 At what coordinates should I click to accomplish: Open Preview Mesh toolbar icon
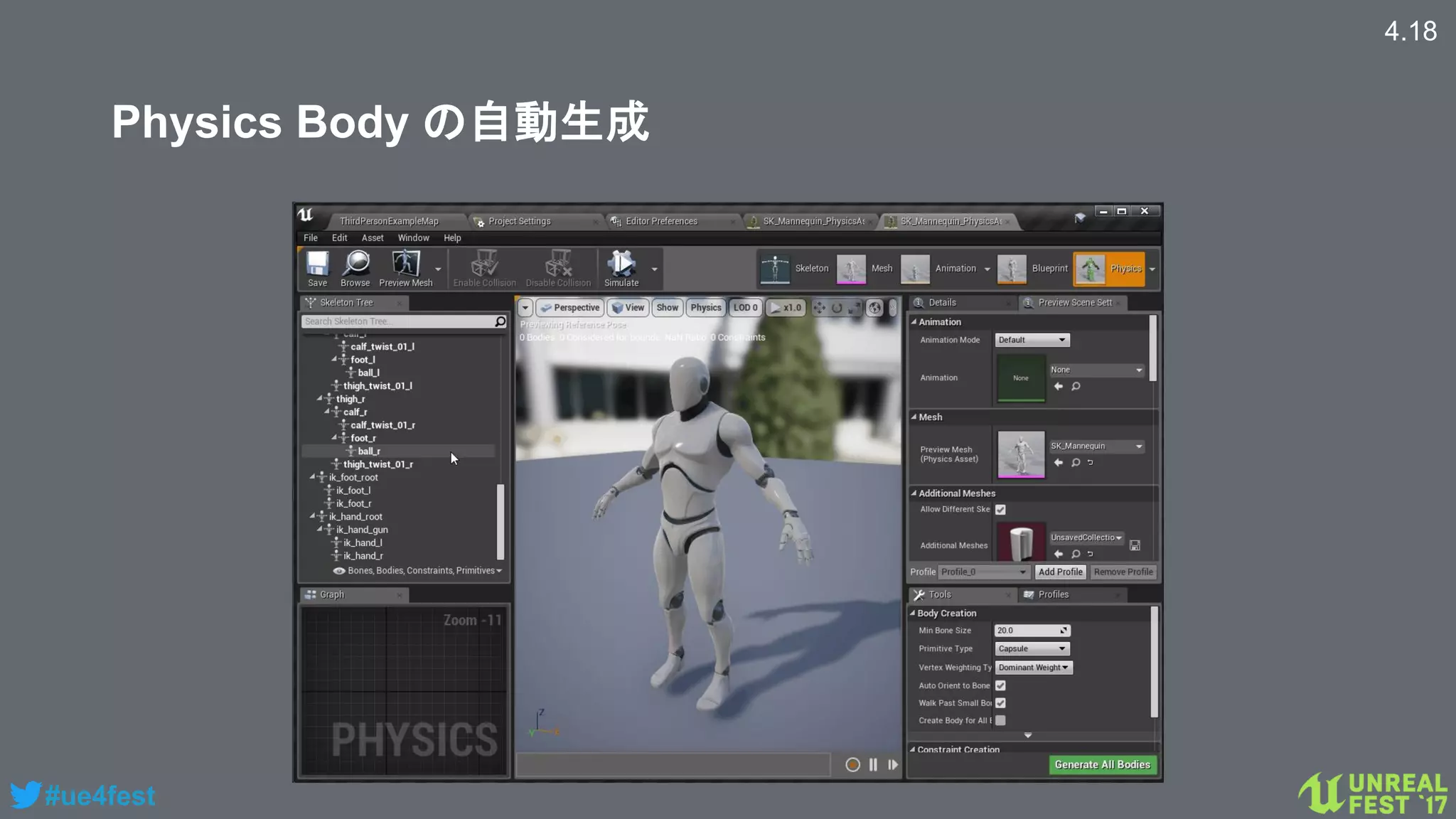tap(406, 268)
